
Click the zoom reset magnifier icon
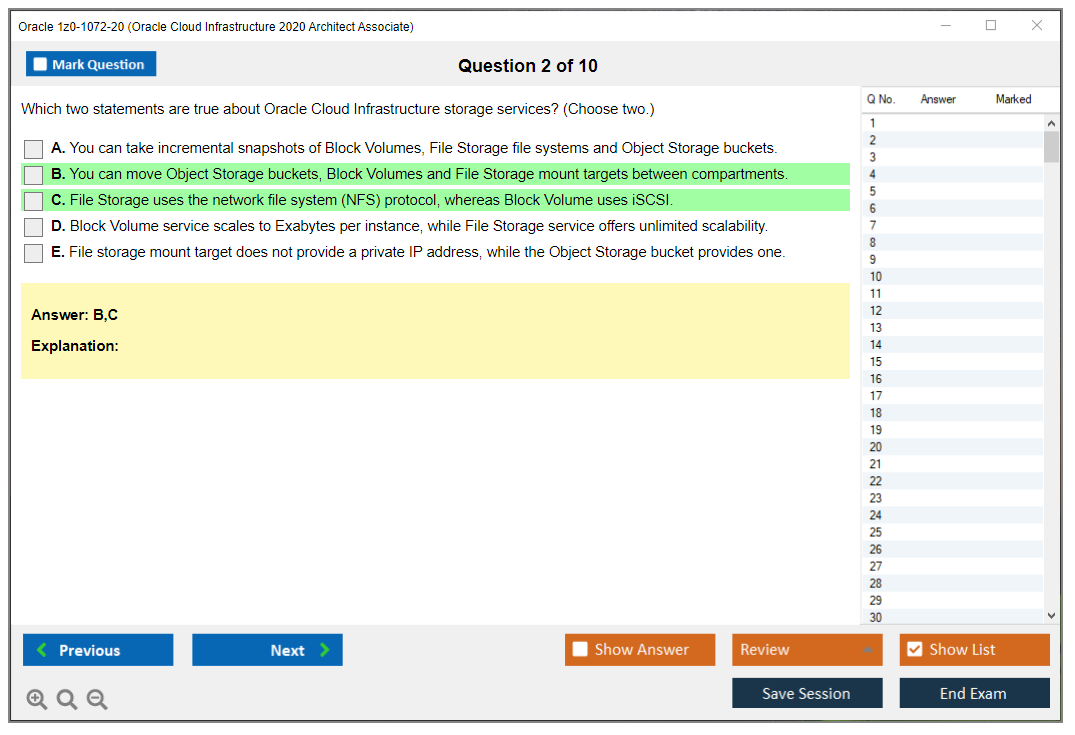click(67, 700)
